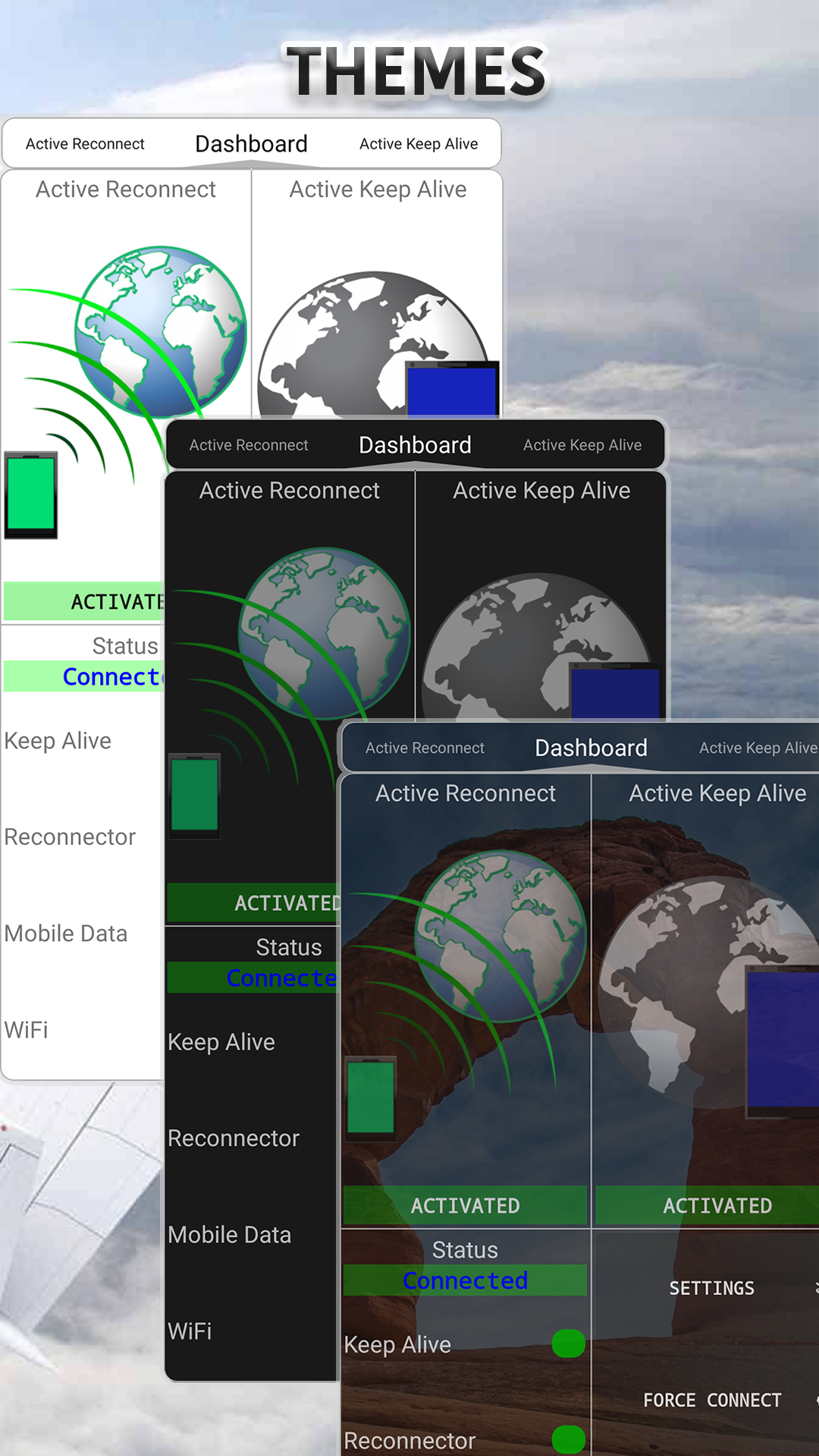Open Active Reconnect tab on arch theme
819x1456 pixels.
point(425,748)
